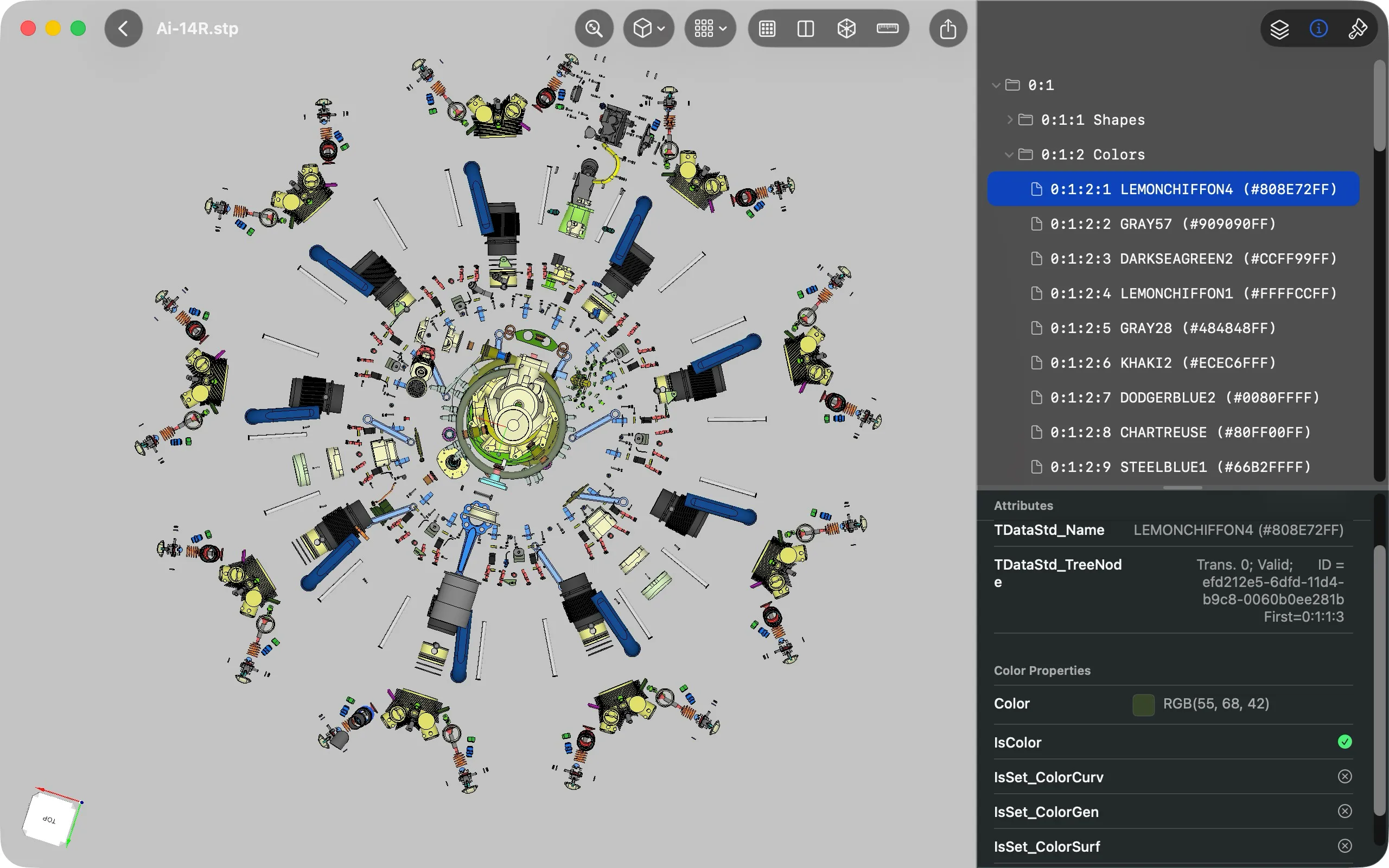Click the Color Properties section heading
1389x868 pixels.
[1042, 671]
